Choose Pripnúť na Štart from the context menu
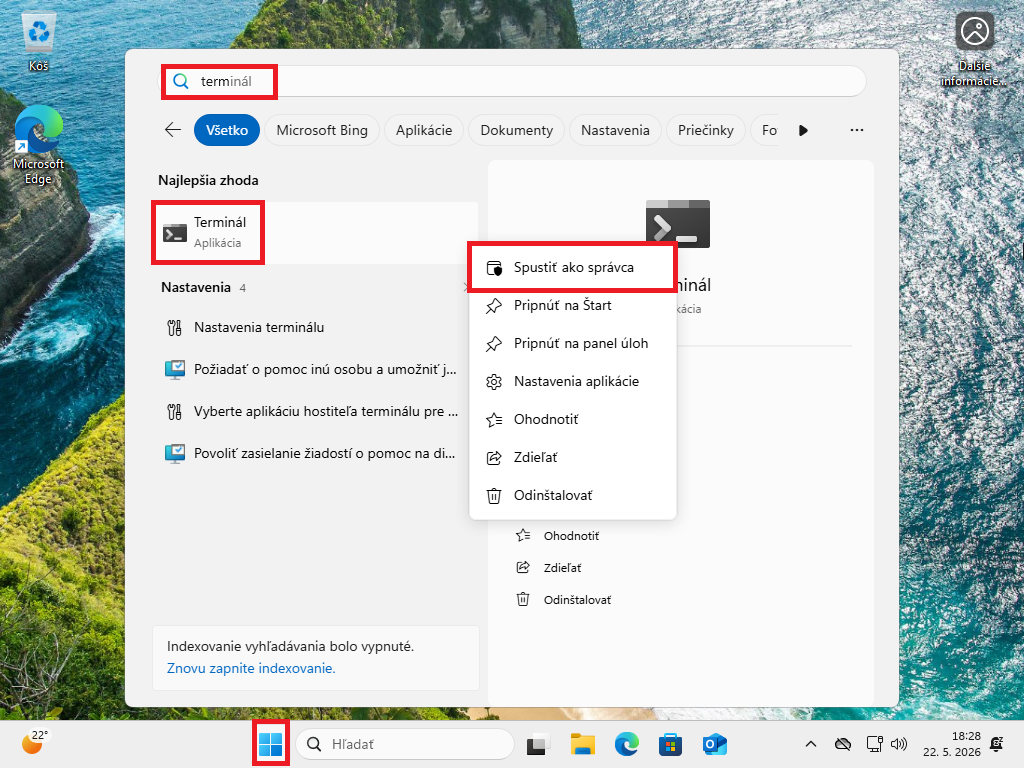The width and height of the screenshot is (1024, 768). [573, 305]
